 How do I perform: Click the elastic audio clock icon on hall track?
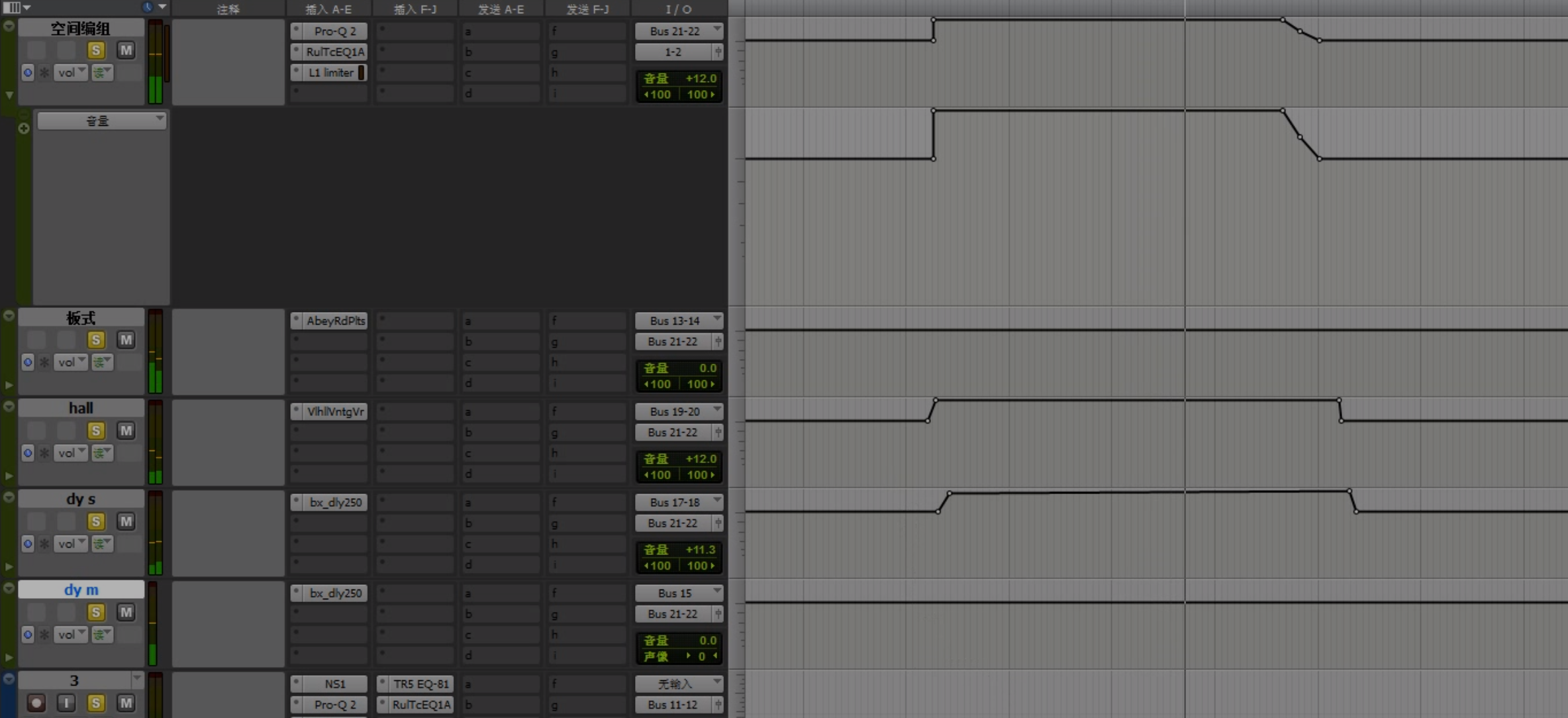click(28, 453)
